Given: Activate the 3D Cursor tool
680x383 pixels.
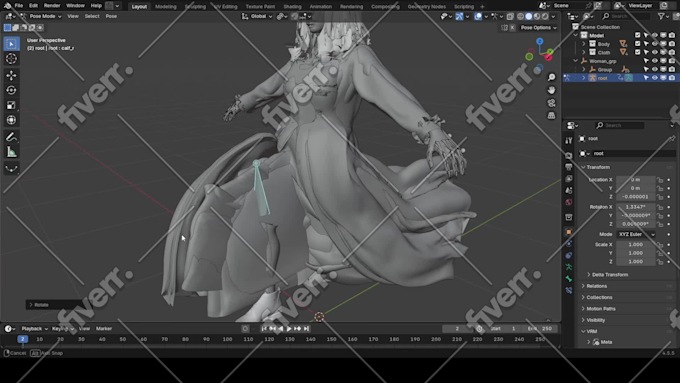Looking at the screenshot, I should [11, 59].
